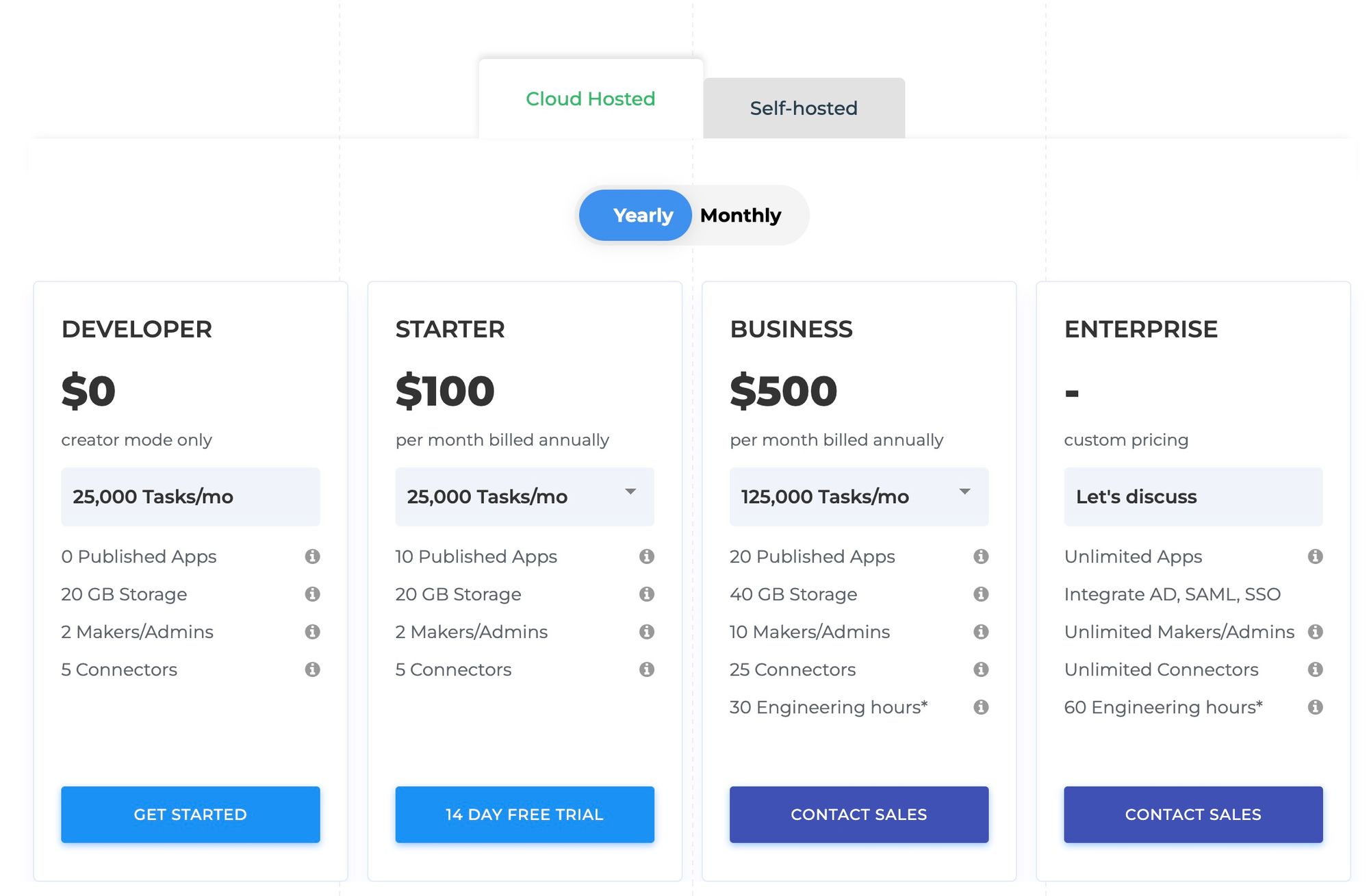This screenshot has width=1369, height=896.
Task: Start the 14 DAY FREE TRIAL
Action: pyautogui.click(x=524, y=815)
